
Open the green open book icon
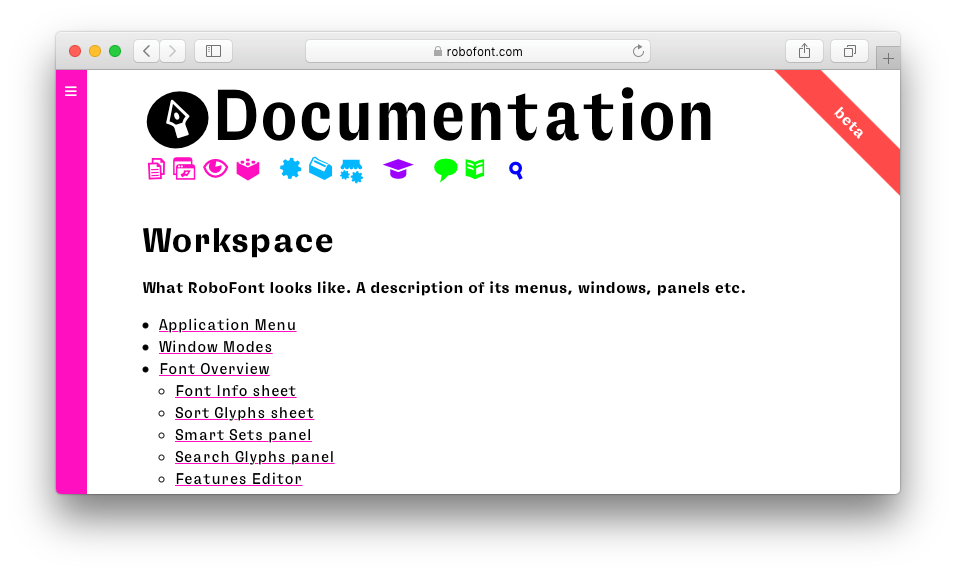click(x=475, y=168)
